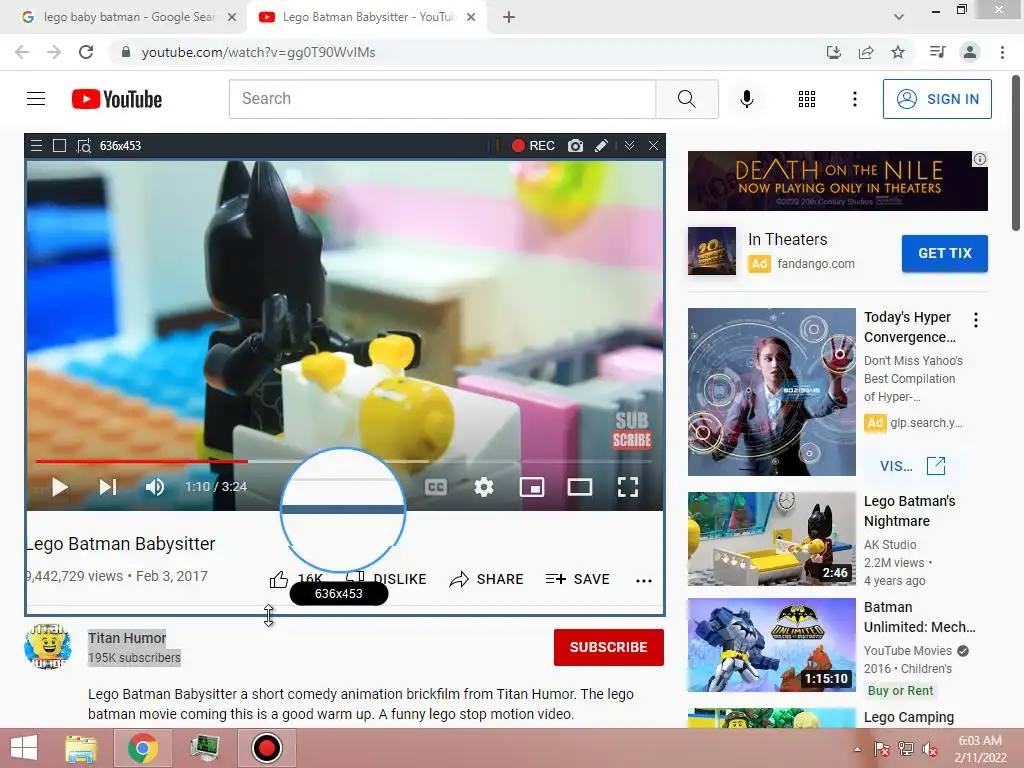Start recording with the REC button
Screen dimensions: 1024x768
533,146
